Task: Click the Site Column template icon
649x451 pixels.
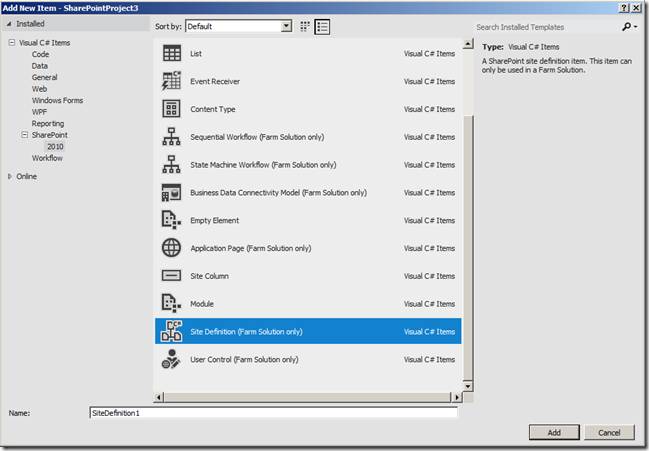Action: click(171, 276)
